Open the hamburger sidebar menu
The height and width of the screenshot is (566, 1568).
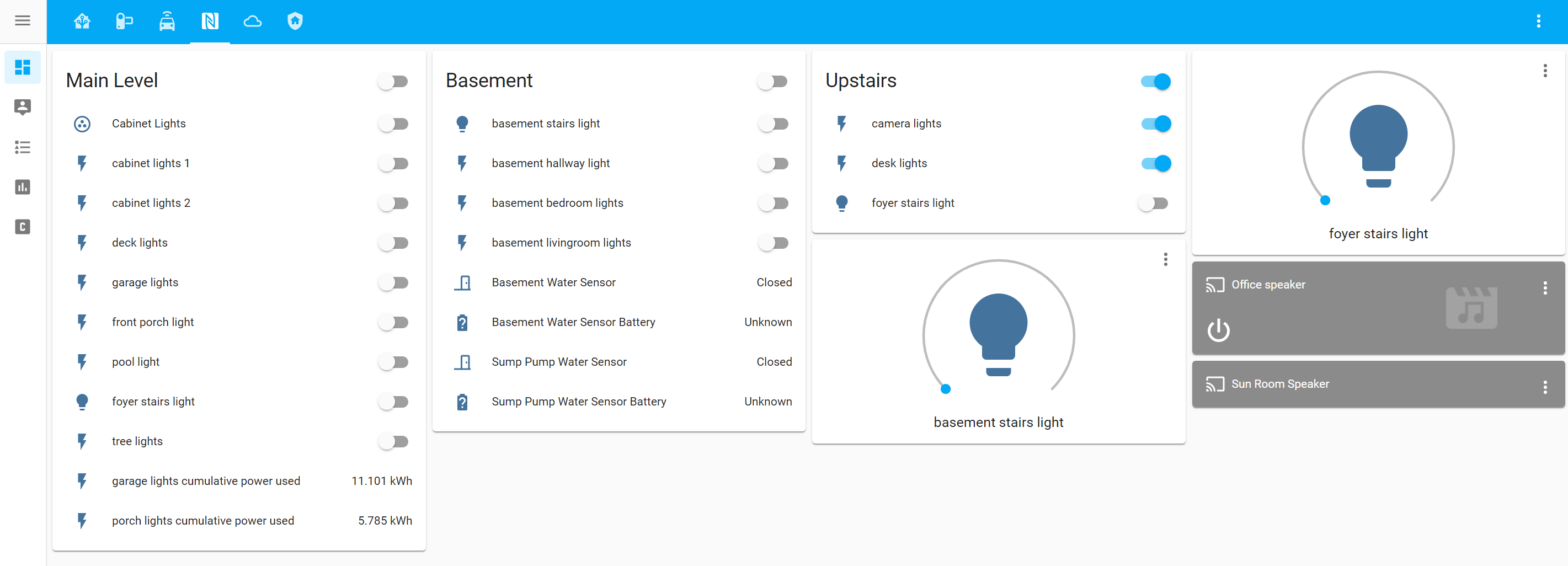[23, 21]
